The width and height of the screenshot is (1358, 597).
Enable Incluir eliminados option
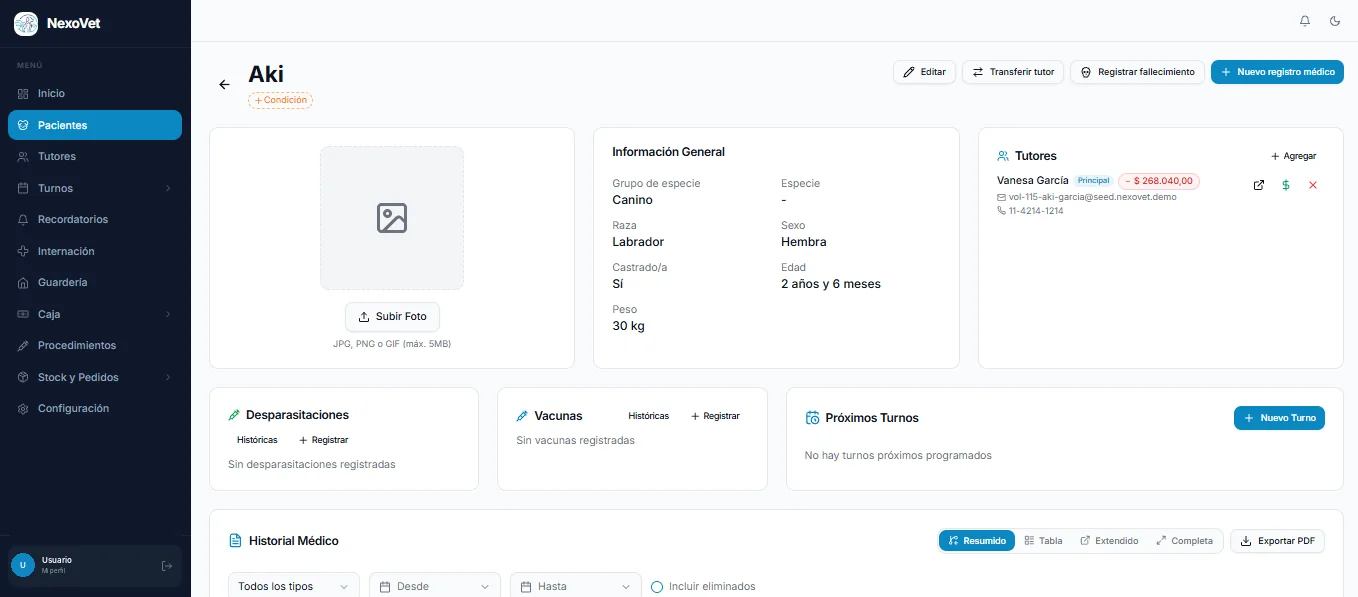click(x=657, y=587)
